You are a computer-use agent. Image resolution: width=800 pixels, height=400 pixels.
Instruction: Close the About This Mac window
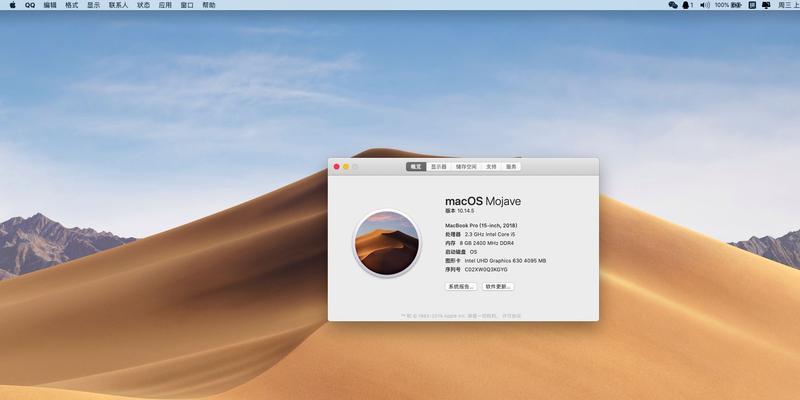pos(337,167)
